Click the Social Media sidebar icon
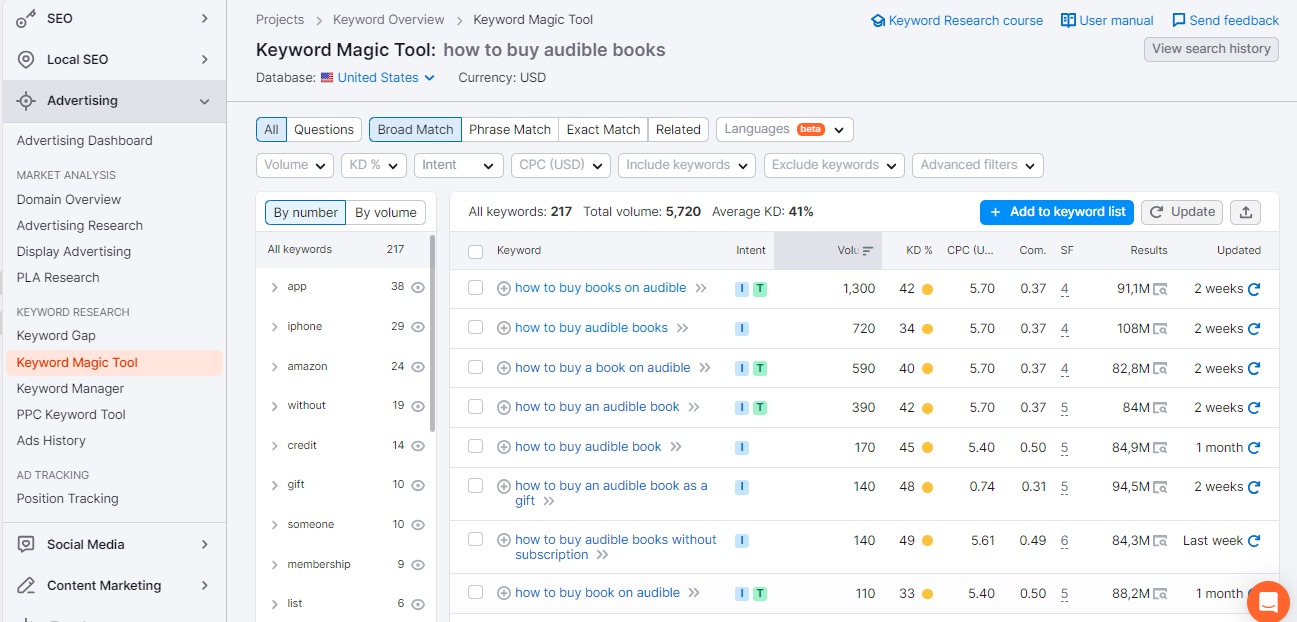This screenshot has width=1297, height=622. click(x=27, y=544)
